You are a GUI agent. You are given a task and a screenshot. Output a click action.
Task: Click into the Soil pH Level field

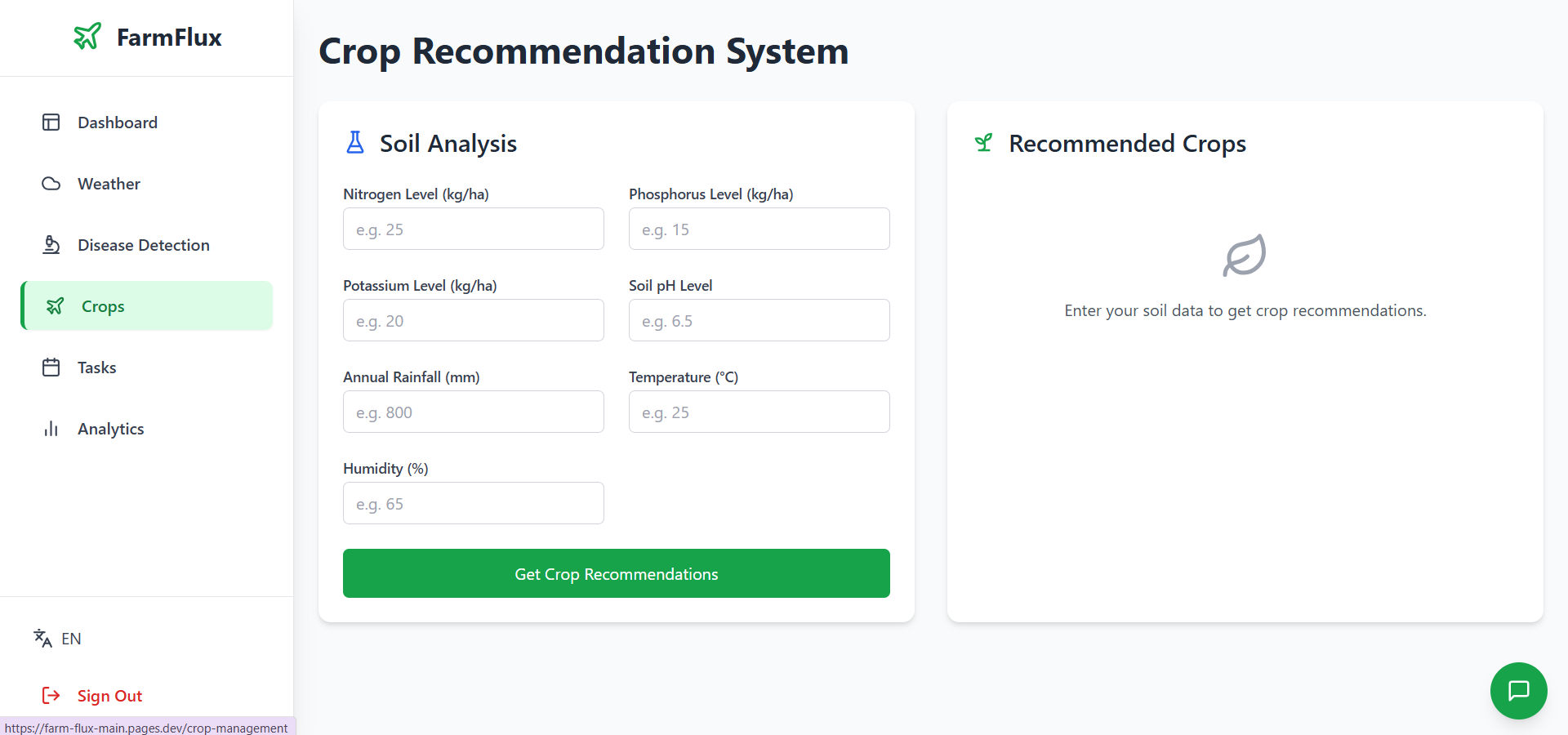(759, 321)
